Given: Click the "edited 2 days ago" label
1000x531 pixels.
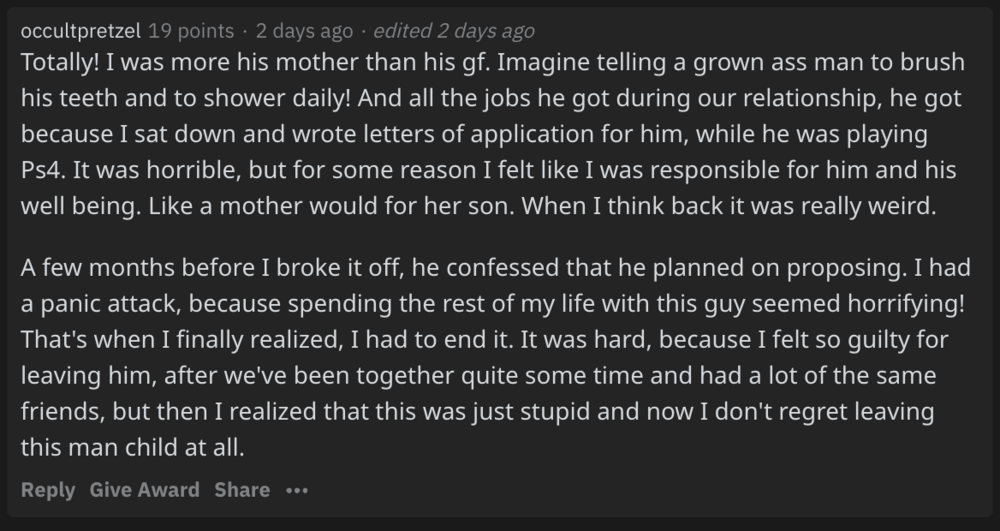Looking at the screenshot, I should coord(454,31).
